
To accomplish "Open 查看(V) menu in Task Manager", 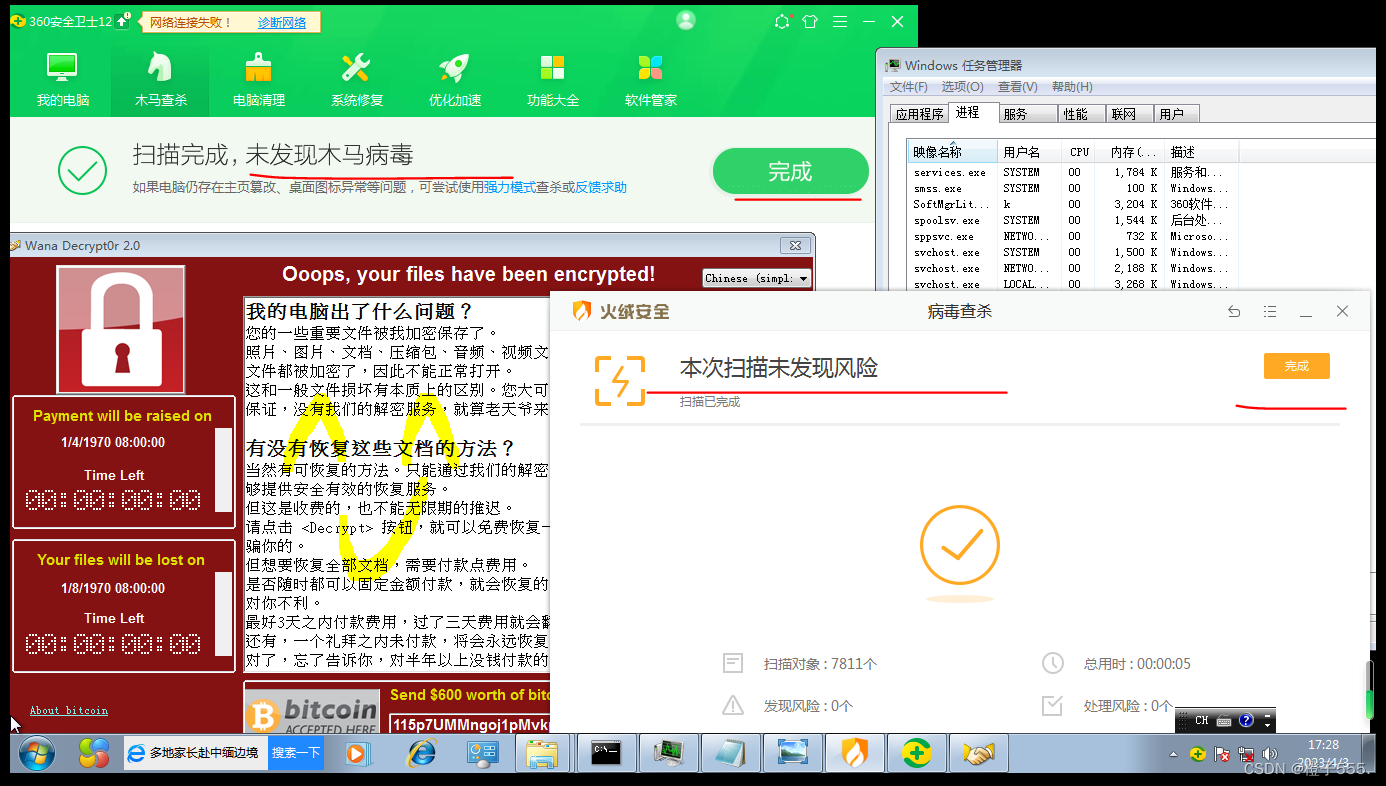I will pyautogui.click(x=1018, y=87).
